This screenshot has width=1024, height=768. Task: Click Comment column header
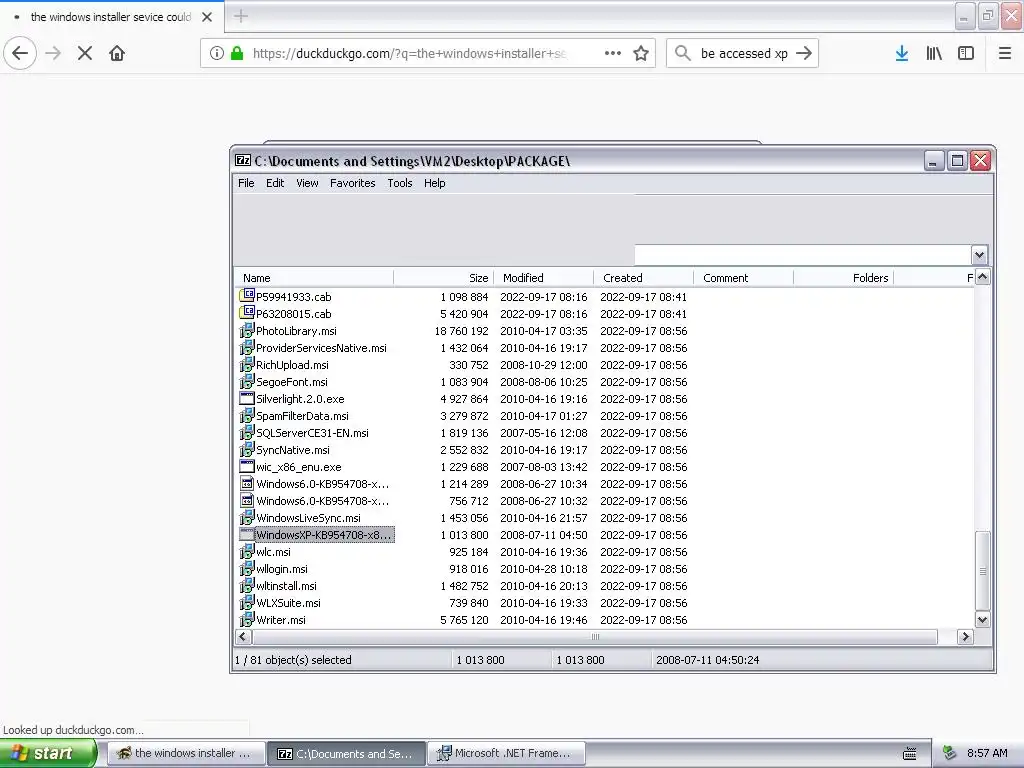pos(743,278)
